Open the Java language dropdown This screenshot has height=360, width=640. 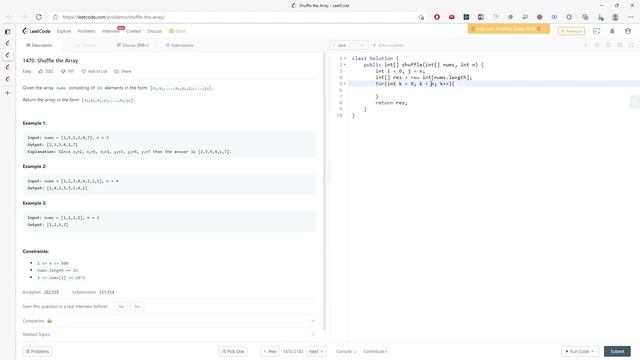[x=349, y=45]
